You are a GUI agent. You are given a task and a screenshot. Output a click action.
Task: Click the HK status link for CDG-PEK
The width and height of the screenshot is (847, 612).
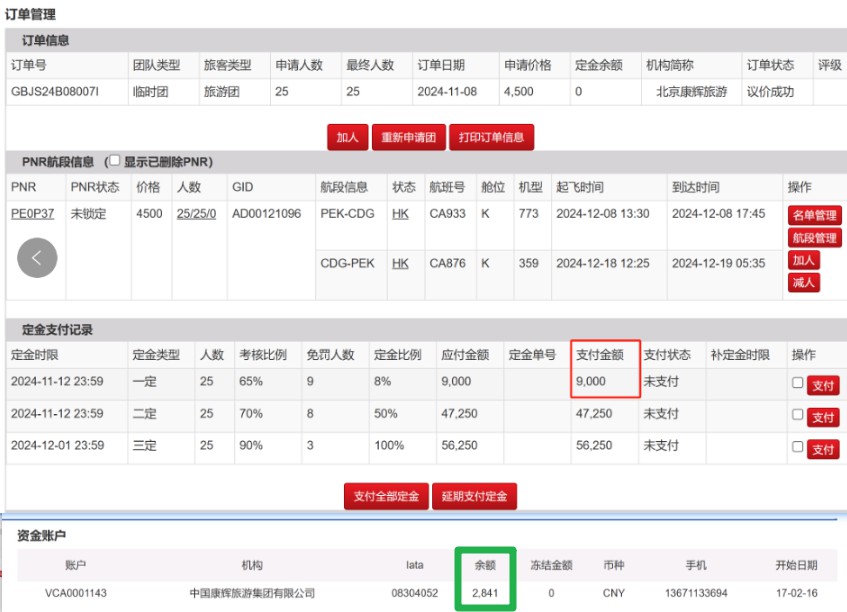(400, 264)
